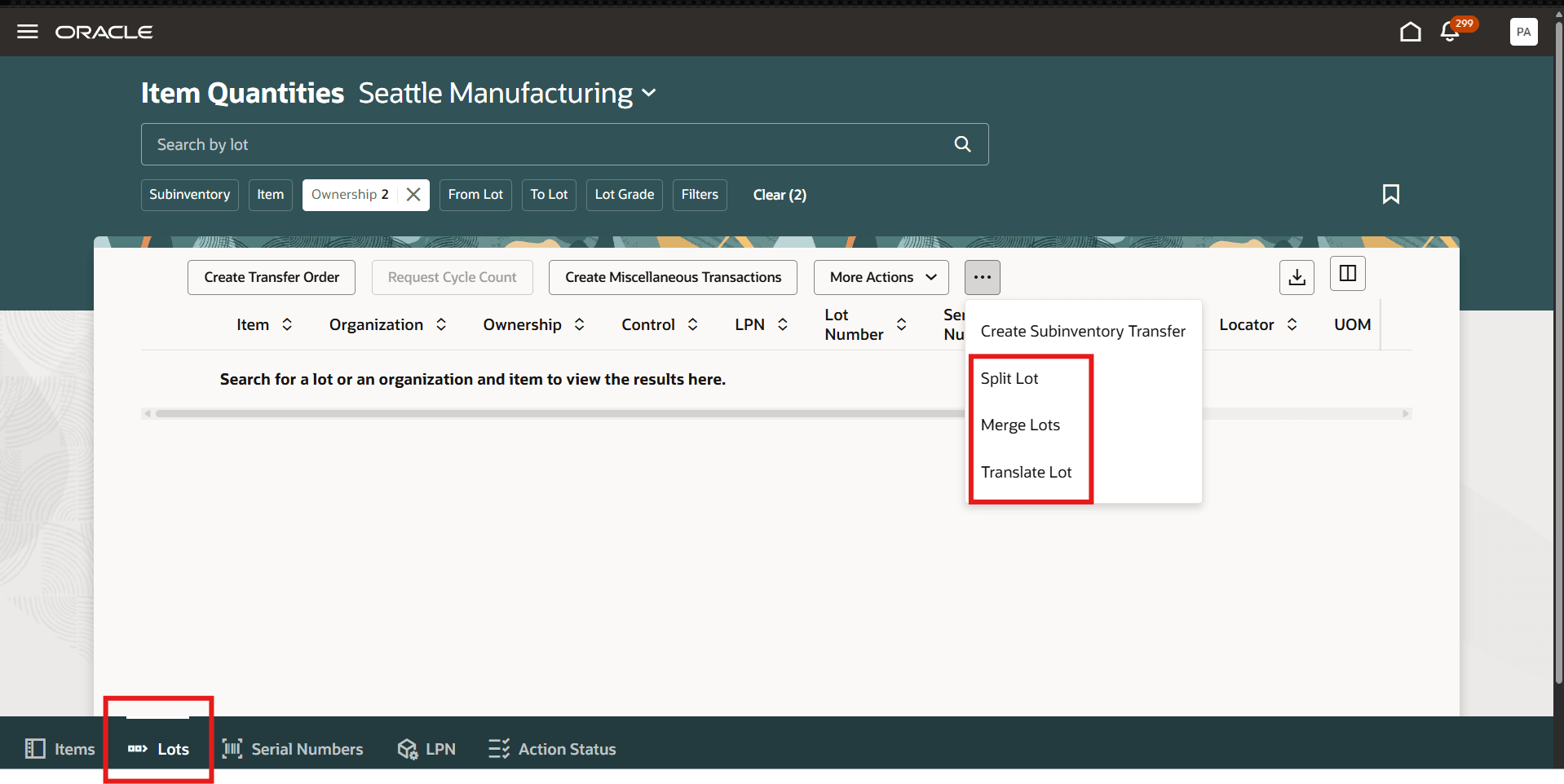Sort by the Control column
Image resolution: width=1564 pixels, height=784 pixels.
(x=693, y=324)
